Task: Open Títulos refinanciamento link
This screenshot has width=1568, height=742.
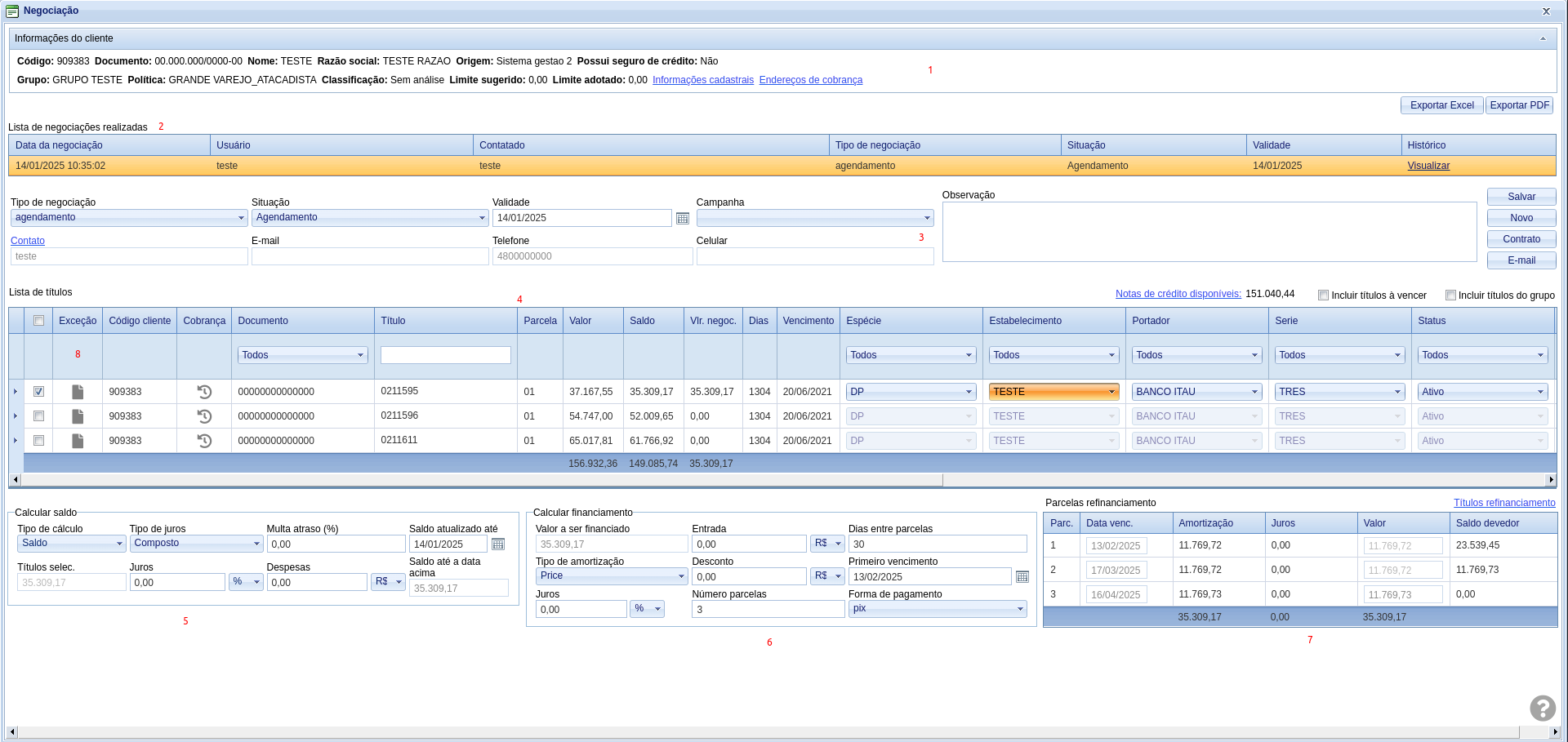Action: [1504, 503]
